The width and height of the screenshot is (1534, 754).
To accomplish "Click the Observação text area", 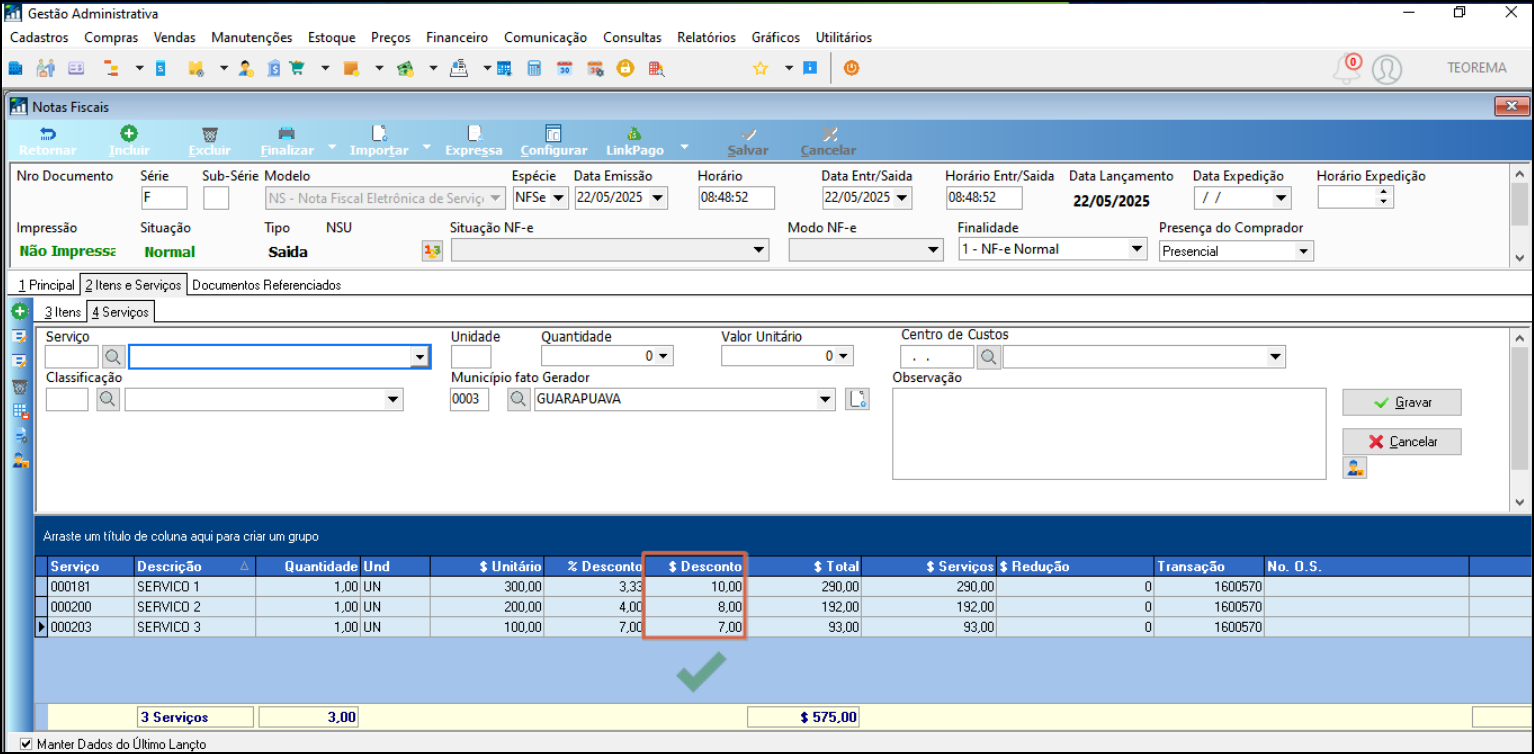I will 1109,434.
